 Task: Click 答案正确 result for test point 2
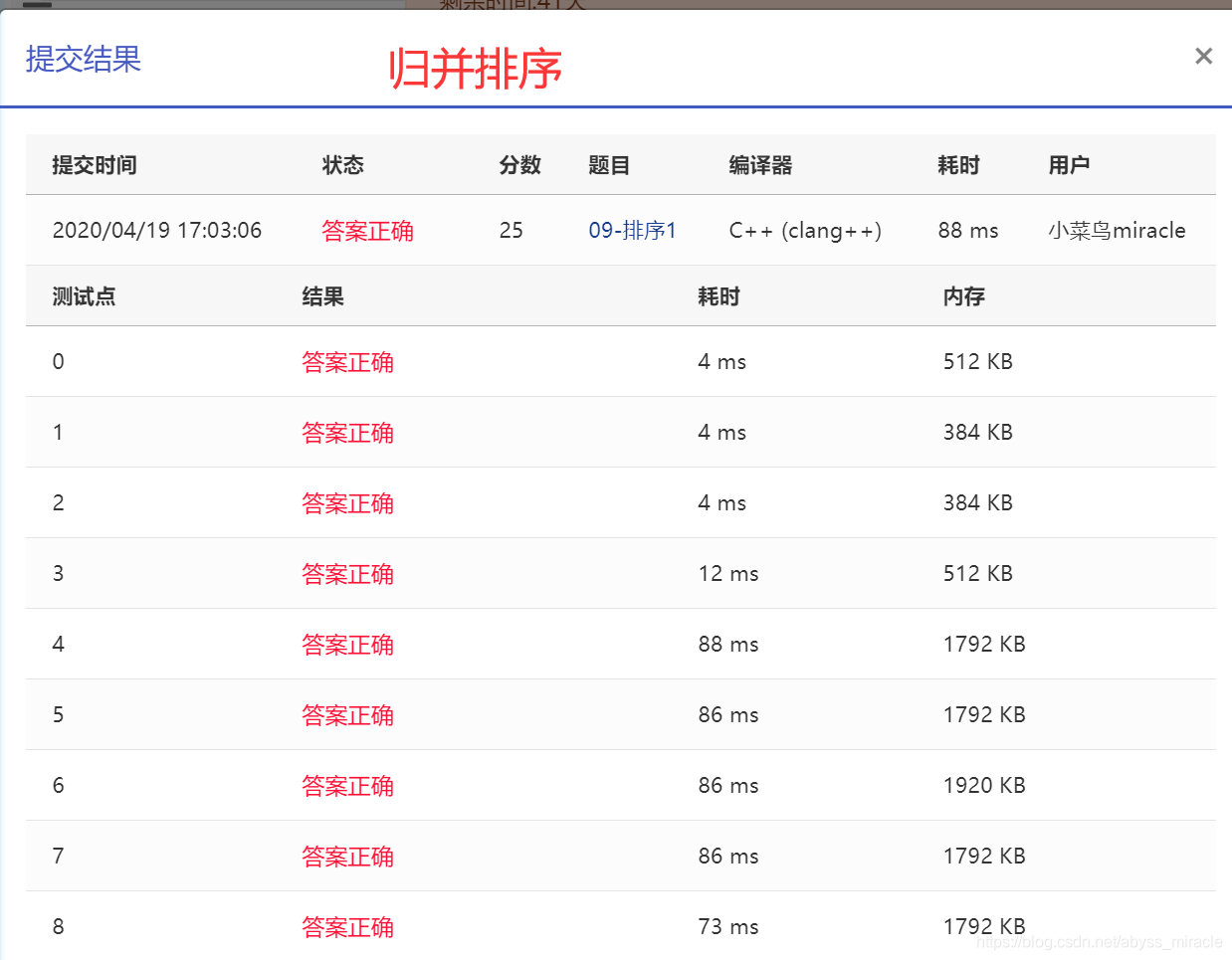click(347, 503)
